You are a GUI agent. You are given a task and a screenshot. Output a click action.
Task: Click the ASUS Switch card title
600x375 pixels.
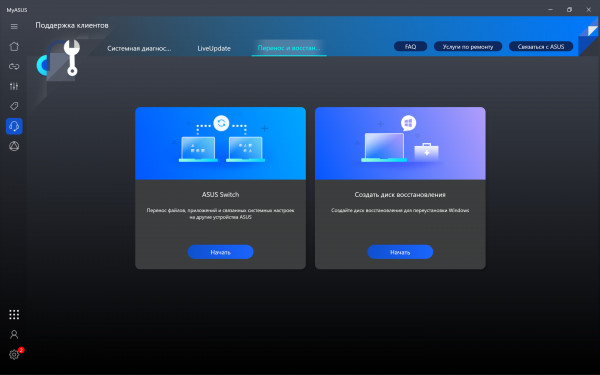tap(220, 194)
